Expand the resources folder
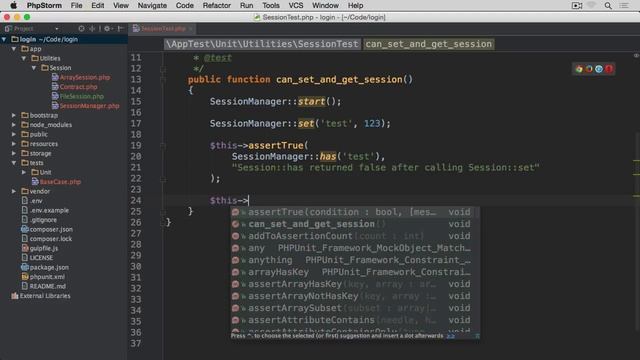640x360 pixels. [14, 144]
